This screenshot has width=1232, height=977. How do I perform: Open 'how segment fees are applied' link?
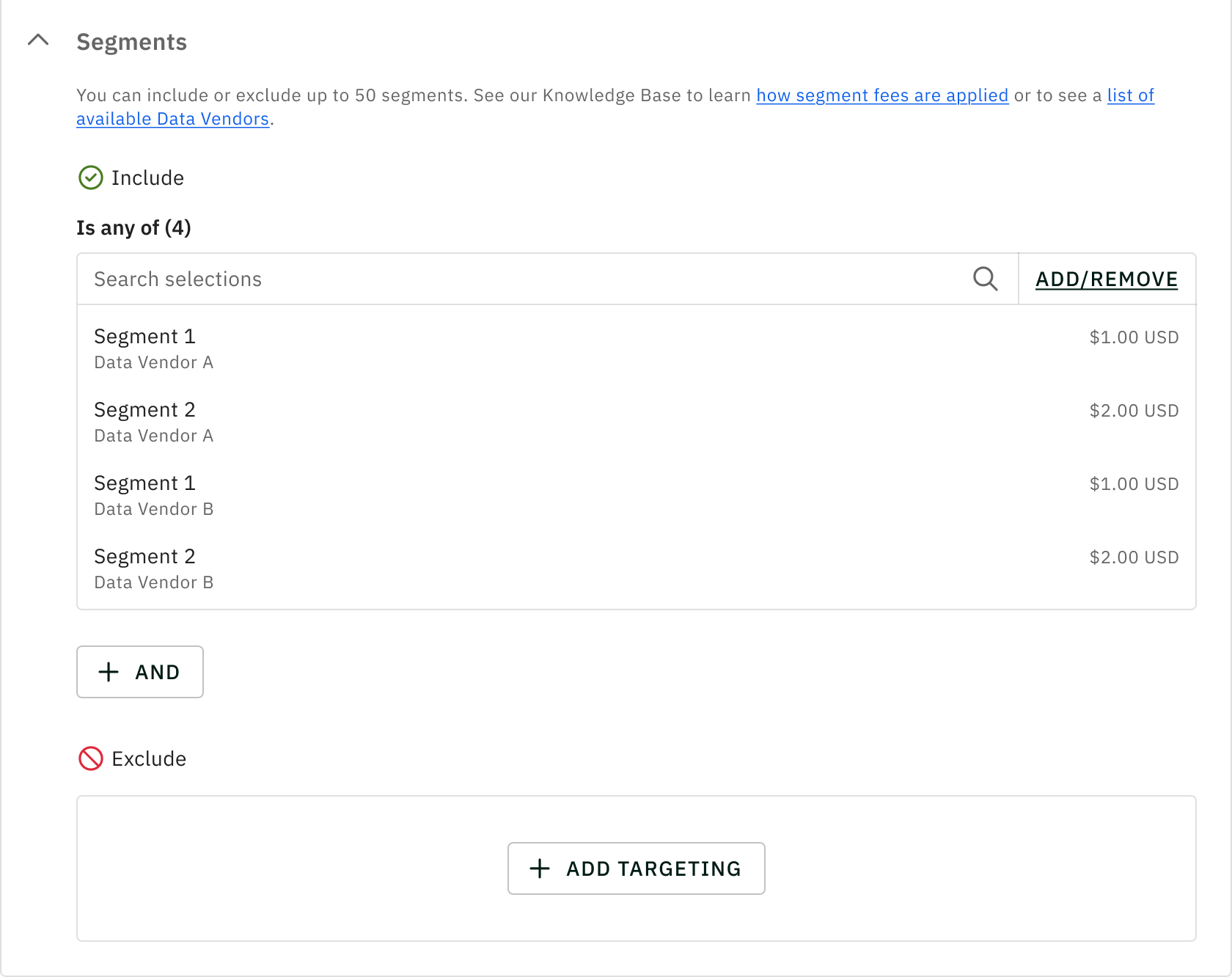pyautogui.click(x=882, y=95)
